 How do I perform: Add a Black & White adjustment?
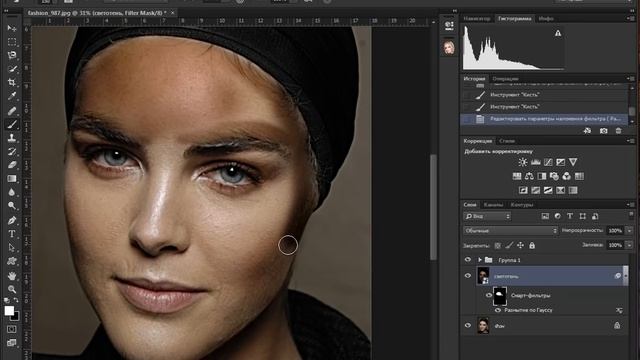pos(542,176)
